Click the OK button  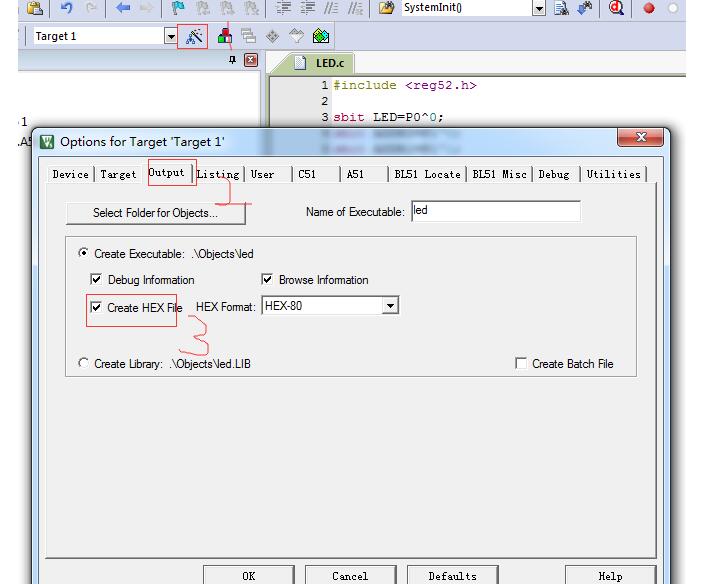point(248,575)
